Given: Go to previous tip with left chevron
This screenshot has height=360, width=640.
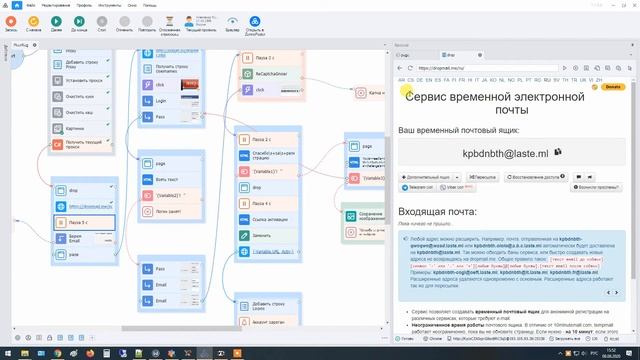Looking at the screenshot, I should coord(609,293).
